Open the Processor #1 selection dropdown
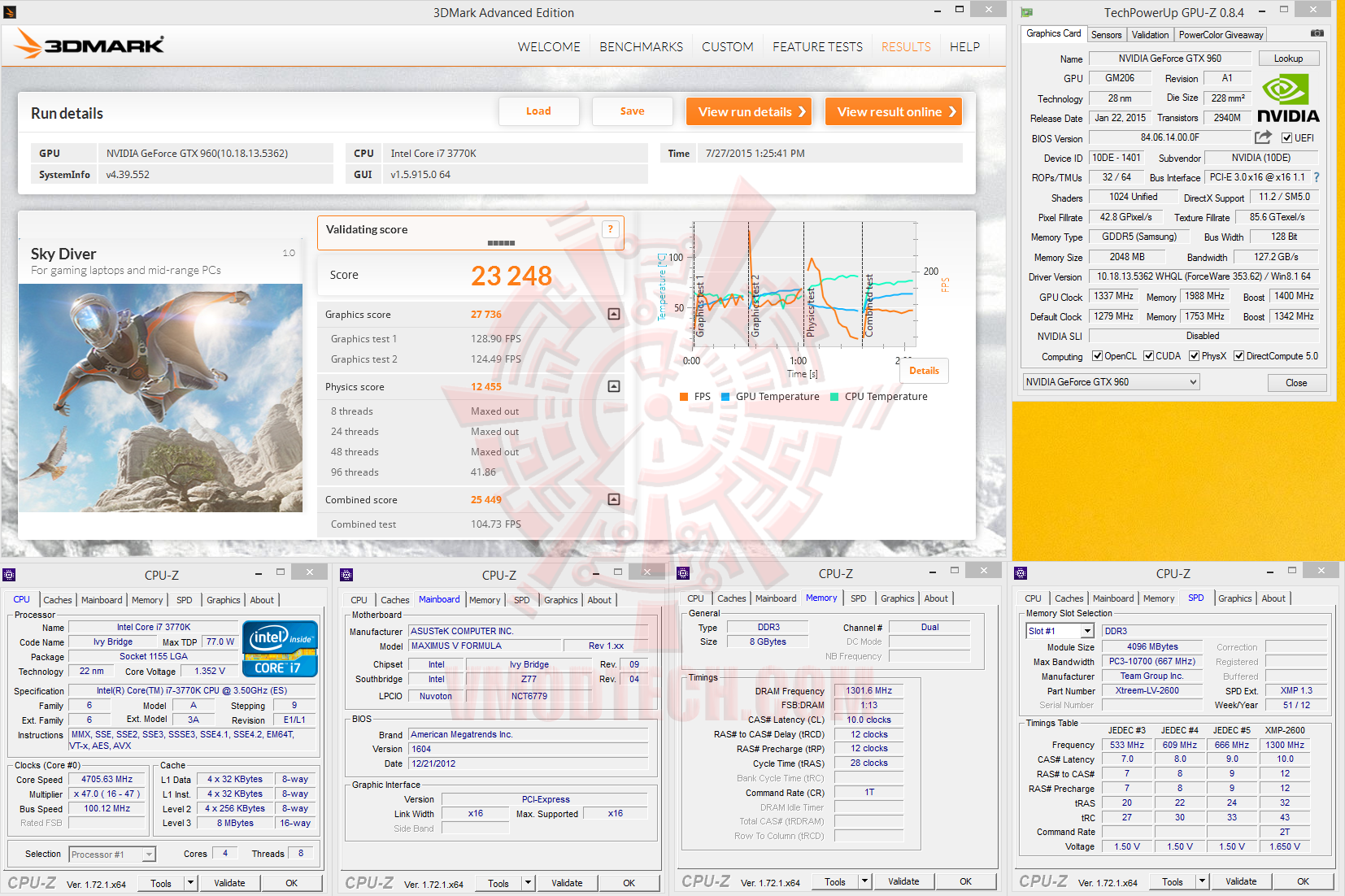The image size is (1345, 896). click(x=112, y=854)
